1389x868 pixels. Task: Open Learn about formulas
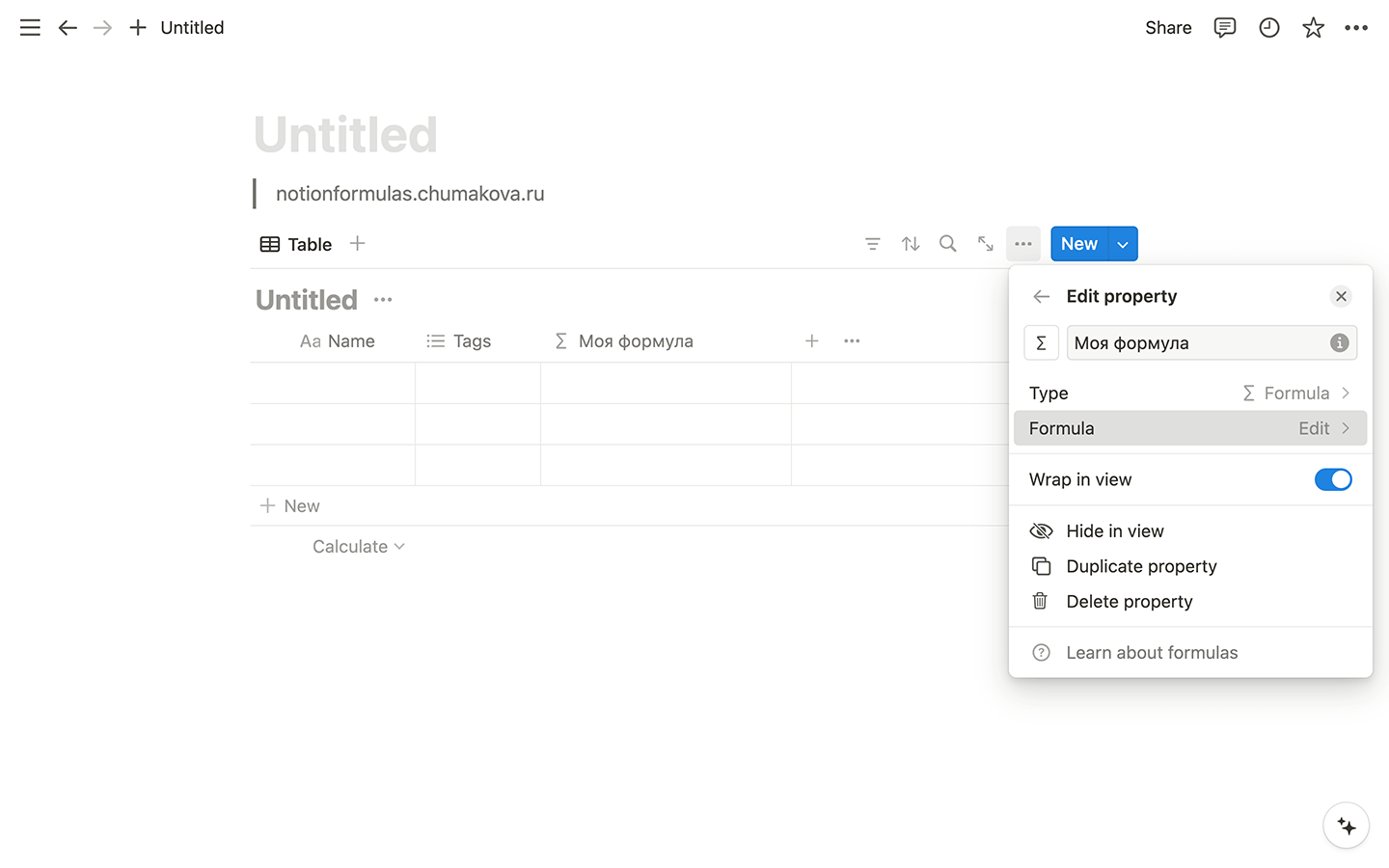coord(1190,653)
